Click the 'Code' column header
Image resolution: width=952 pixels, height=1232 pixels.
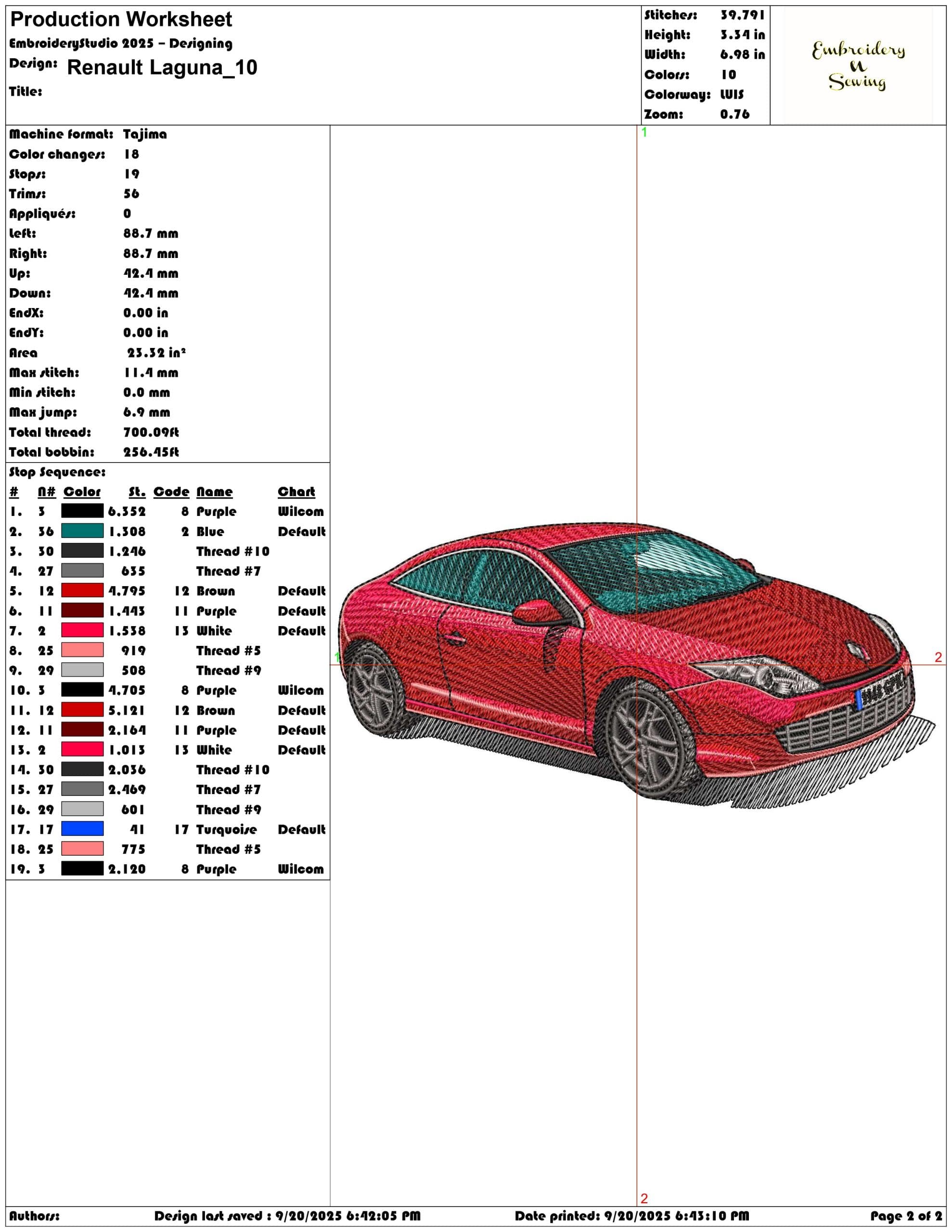(171, 492)
